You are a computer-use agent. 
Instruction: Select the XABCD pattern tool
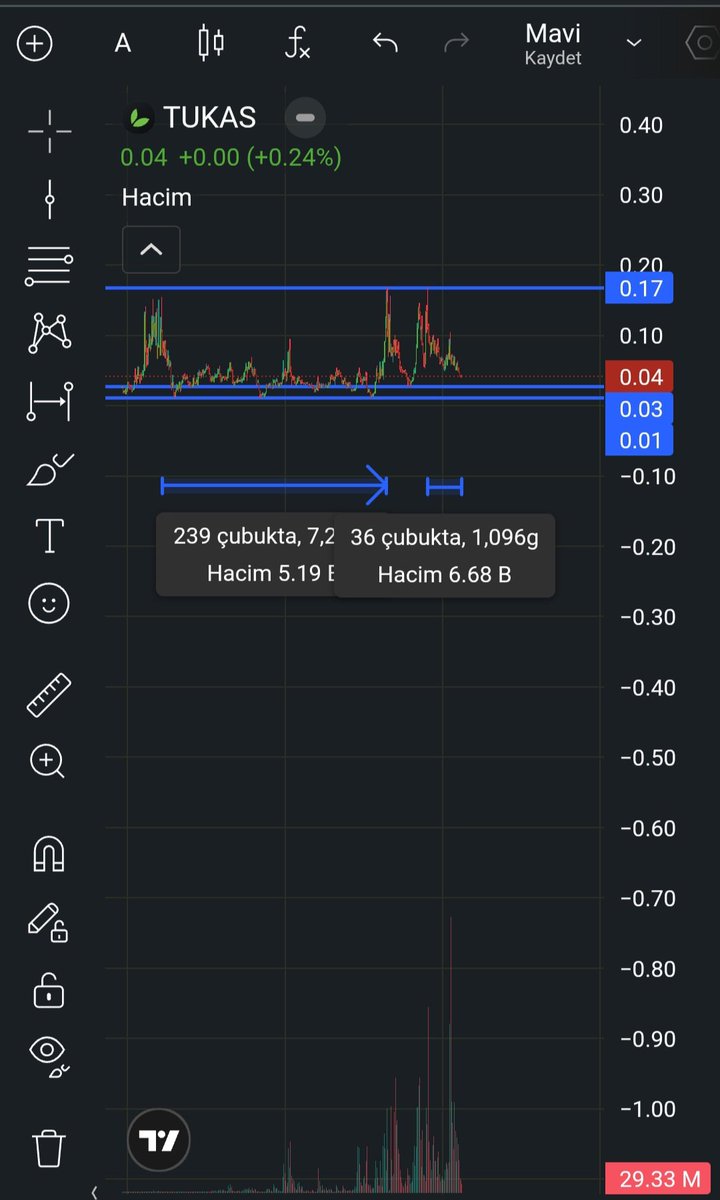49,333
